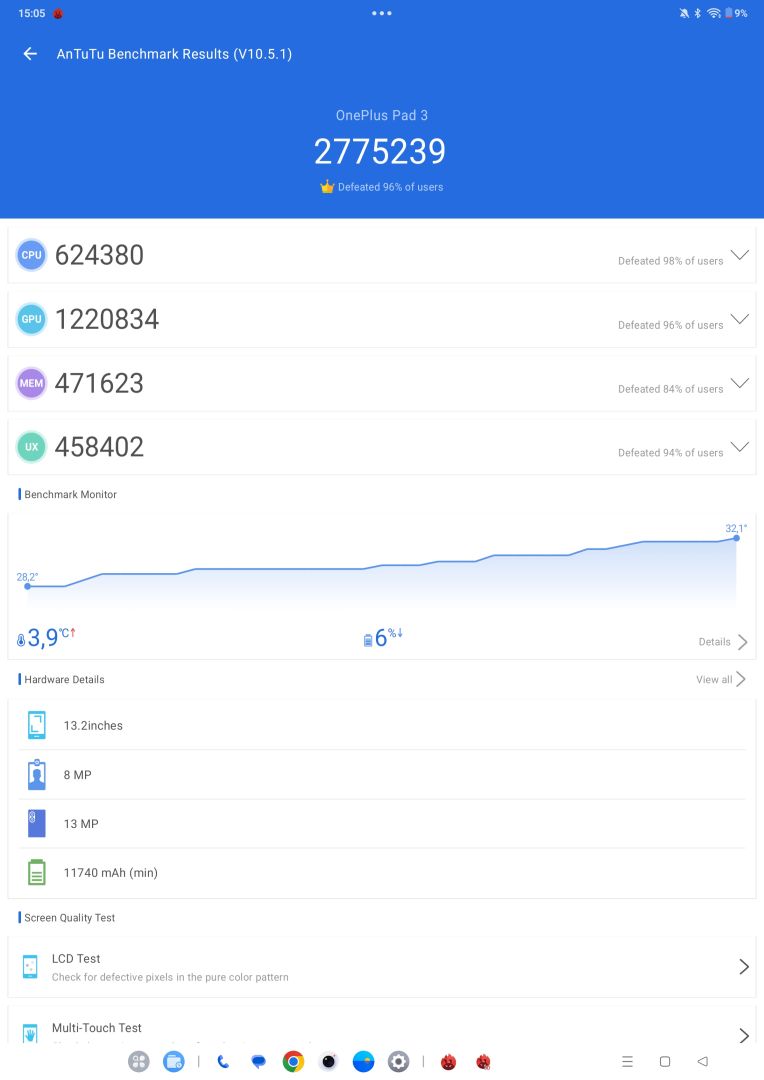Viewport: 764px width, 1080px height.
Task: Click the Multi-Touch Test arrow chevron
Action: pos(743,1035)
